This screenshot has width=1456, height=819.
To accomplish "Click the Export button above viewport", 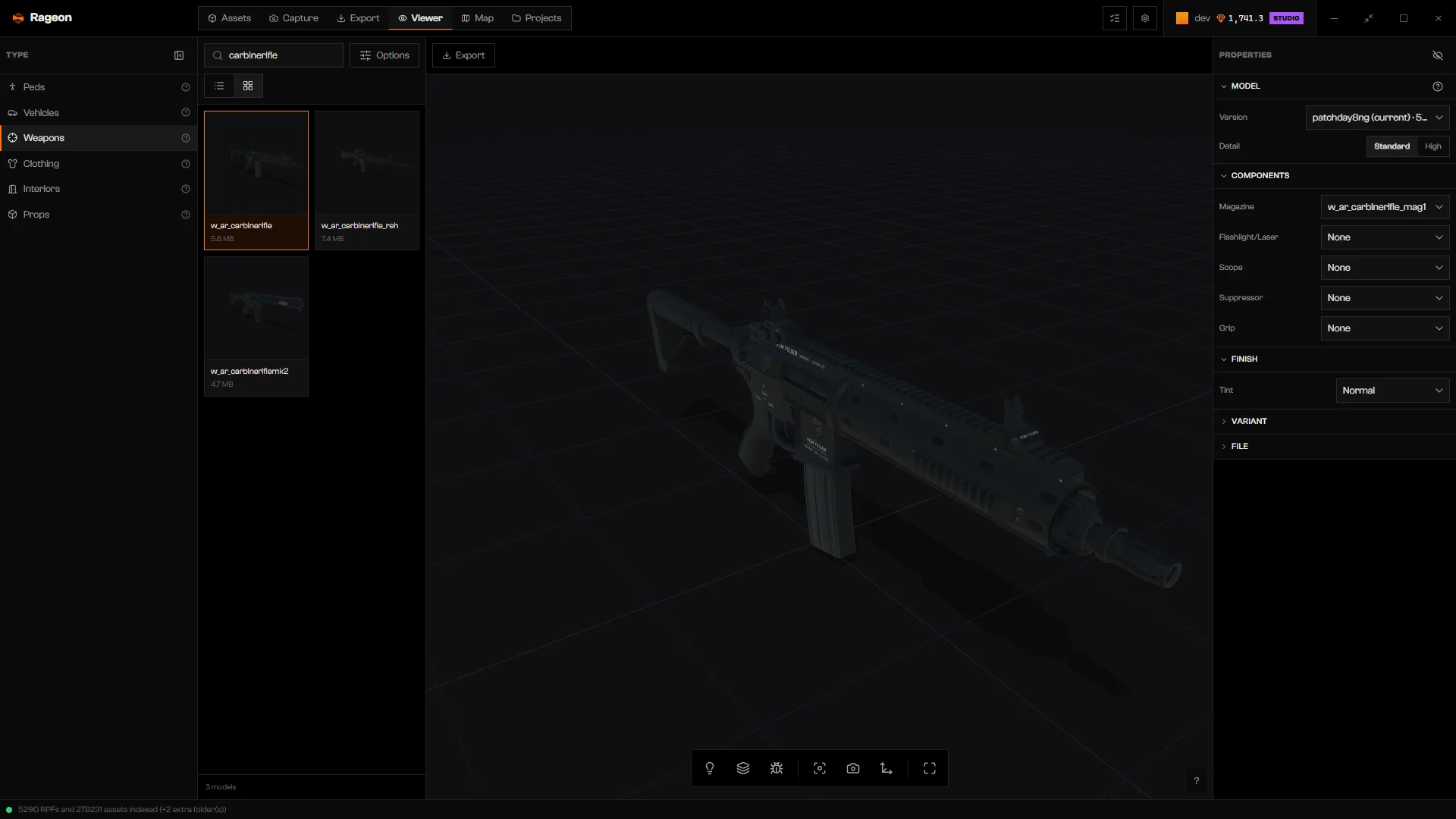I will pos(463,55).
